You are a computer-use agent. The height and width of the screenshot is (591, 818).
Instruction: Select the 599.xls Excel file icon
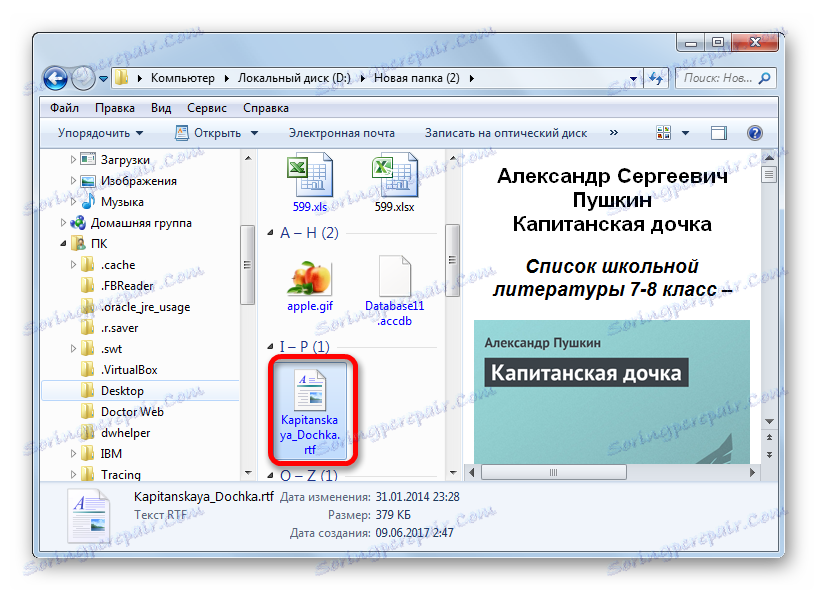[310, 175]
